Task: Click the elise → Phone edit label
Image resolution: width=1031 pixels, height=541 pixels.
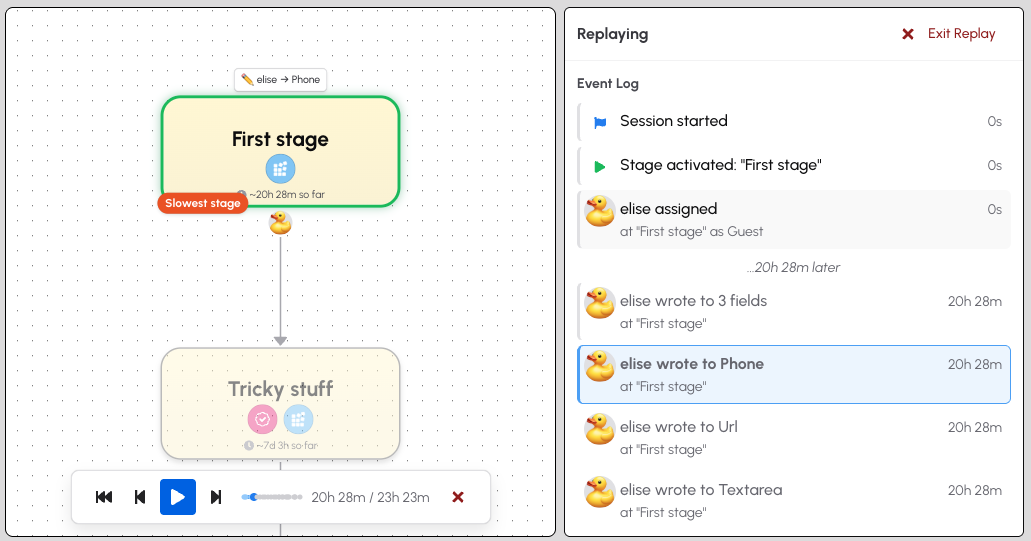Action: point(281,80)
